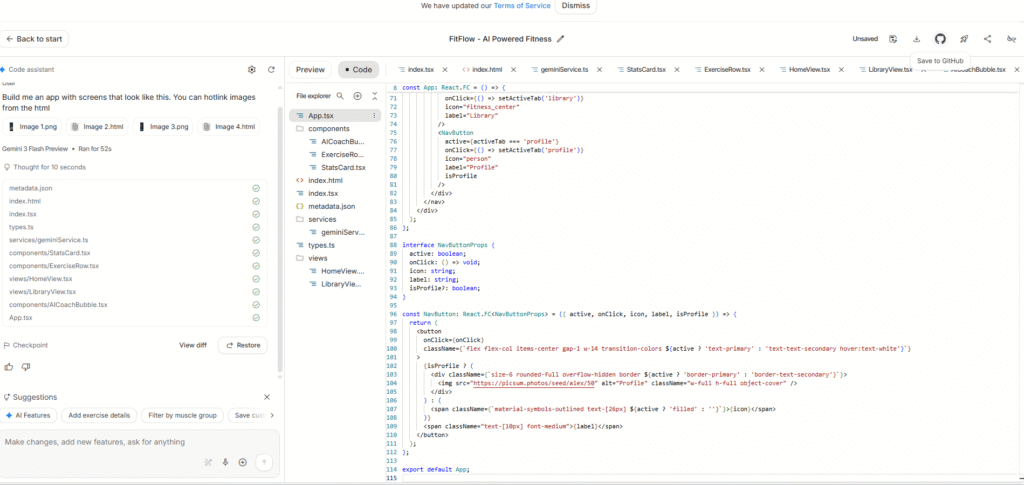Image resolution: width=1024 pixels, height=485 pixels.
Task: Expand Thought for 10 seconds section
Action: (x=48, y=167)
